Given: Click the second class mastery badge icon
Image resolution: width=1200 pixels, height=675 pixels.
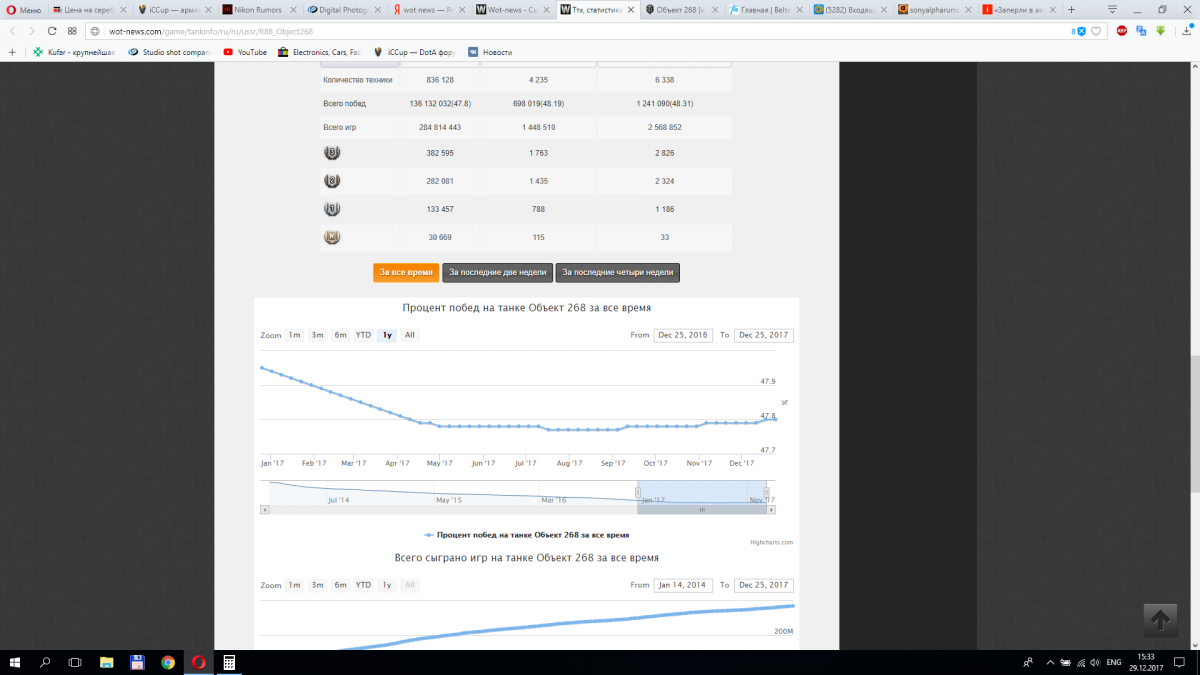Looking at the screenshot, I should (x=332, y=181).
